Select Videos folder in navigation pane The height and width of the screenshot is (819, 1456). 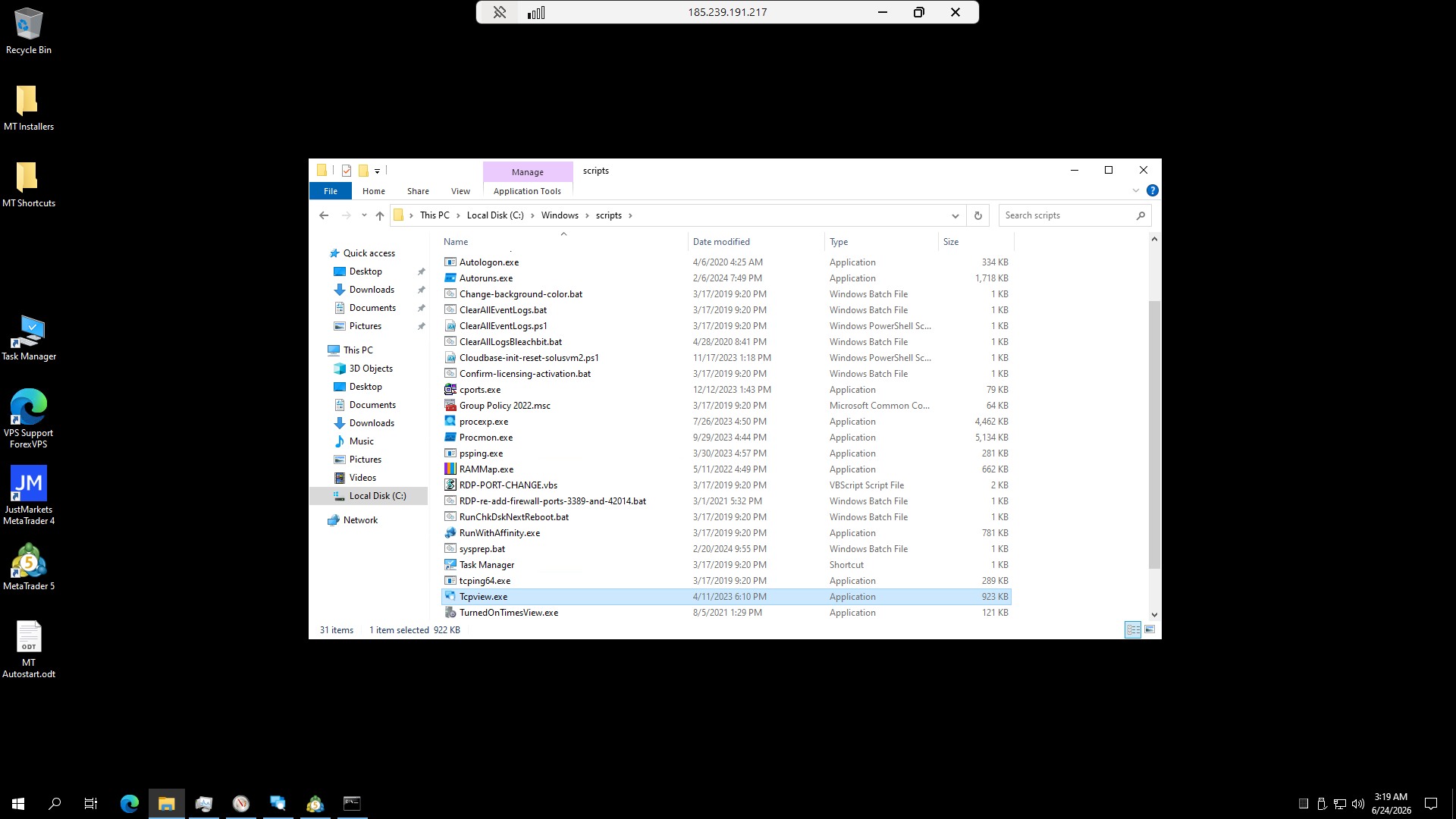click(x=362, y=478)
